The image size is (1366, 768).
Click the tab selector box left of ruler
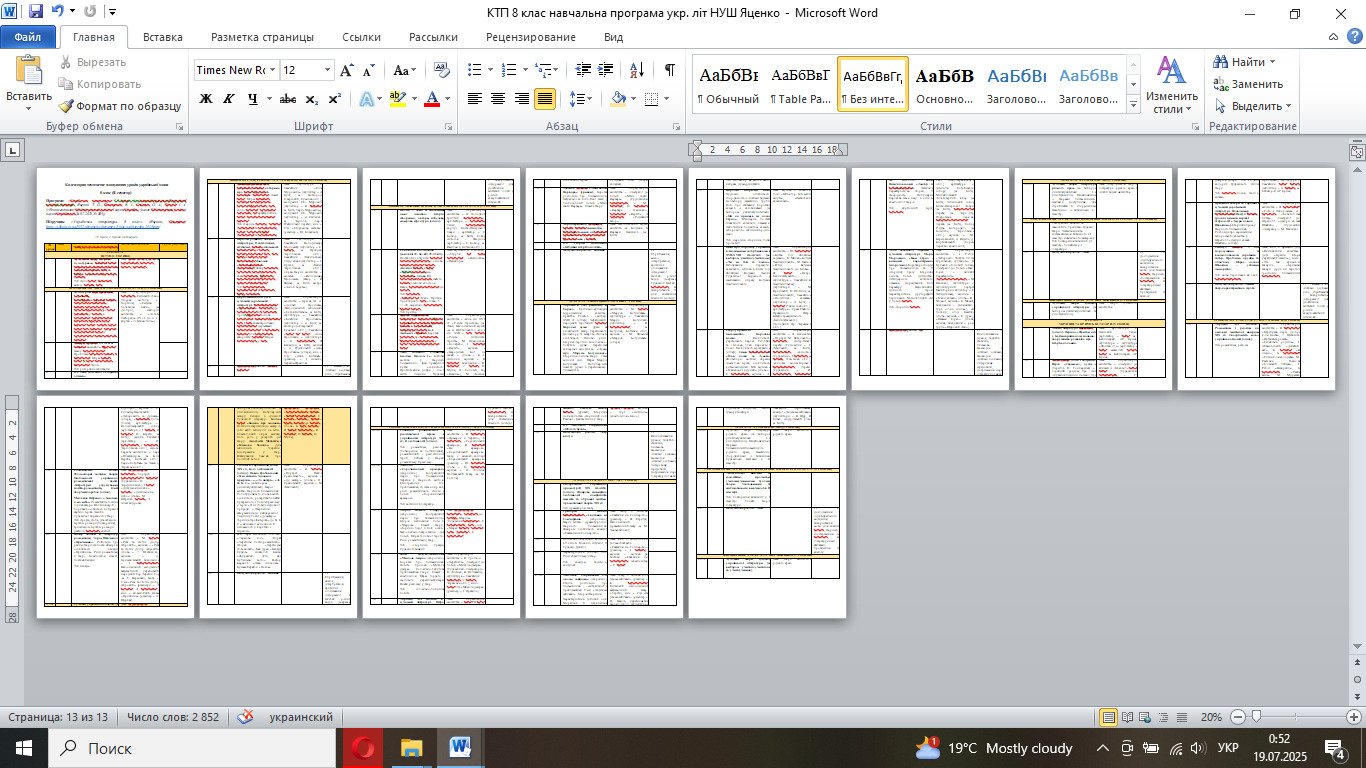pyautogui.click(x=13, y=150)
